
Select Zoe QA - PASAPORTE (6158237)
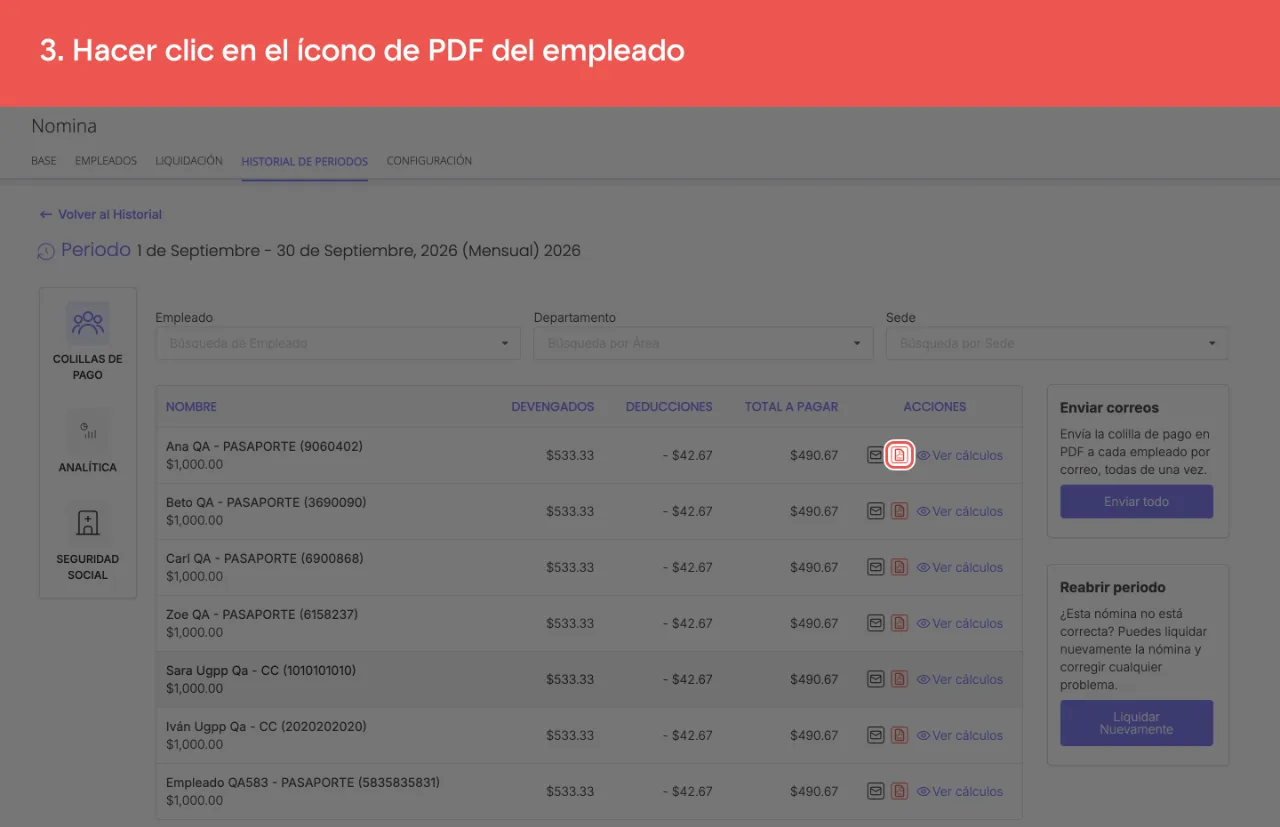pos(262,614)
